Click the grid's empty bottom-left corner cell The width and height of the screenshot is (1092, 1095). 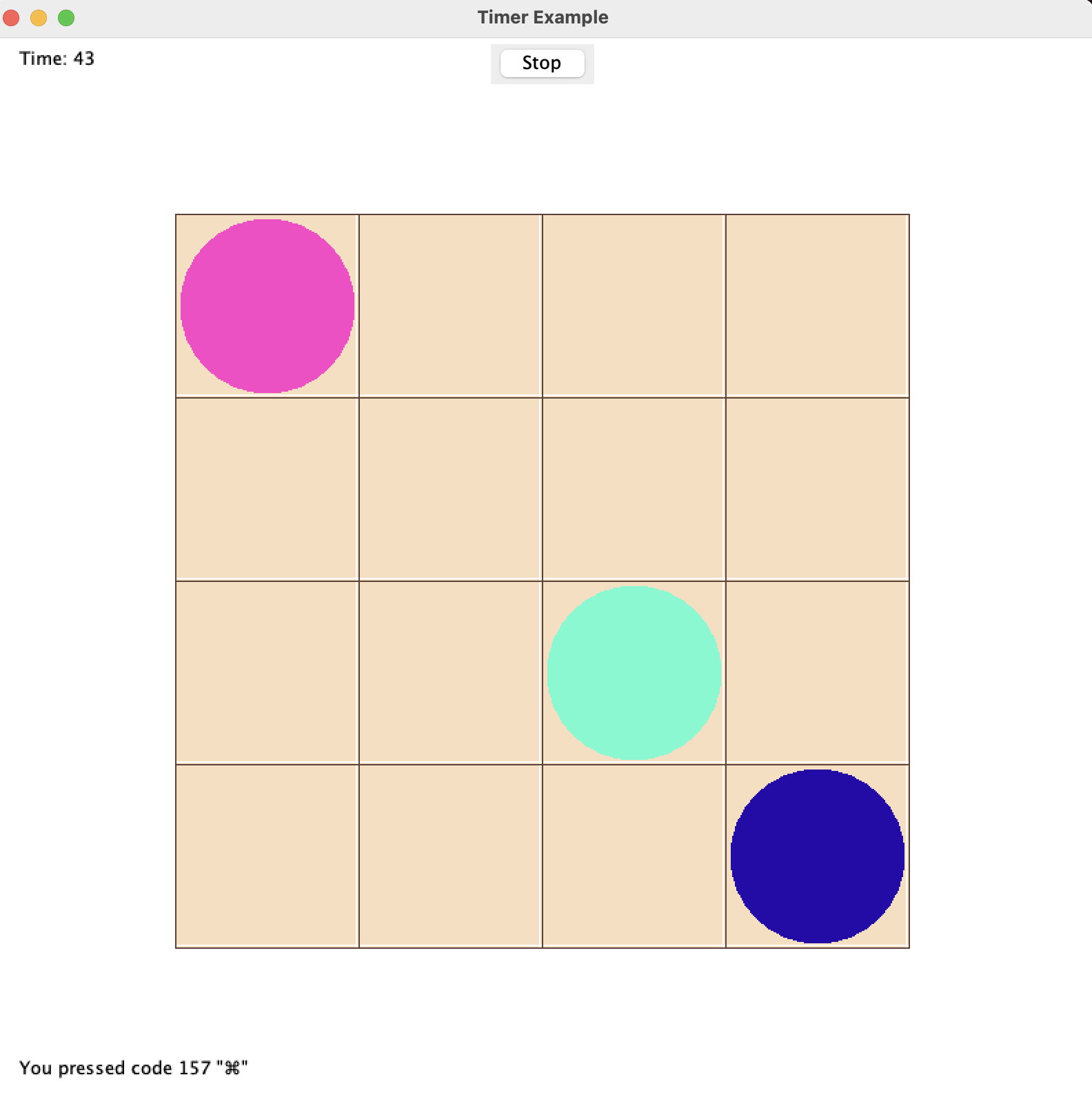267,856
